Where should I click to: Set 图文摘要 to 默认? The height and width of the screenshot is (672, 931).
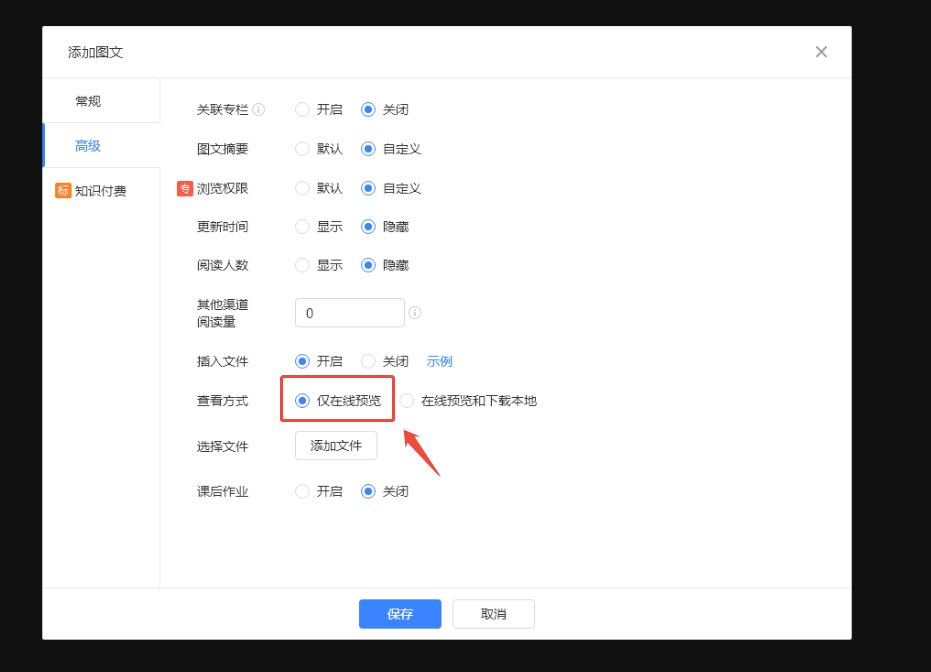coord(303,149)
